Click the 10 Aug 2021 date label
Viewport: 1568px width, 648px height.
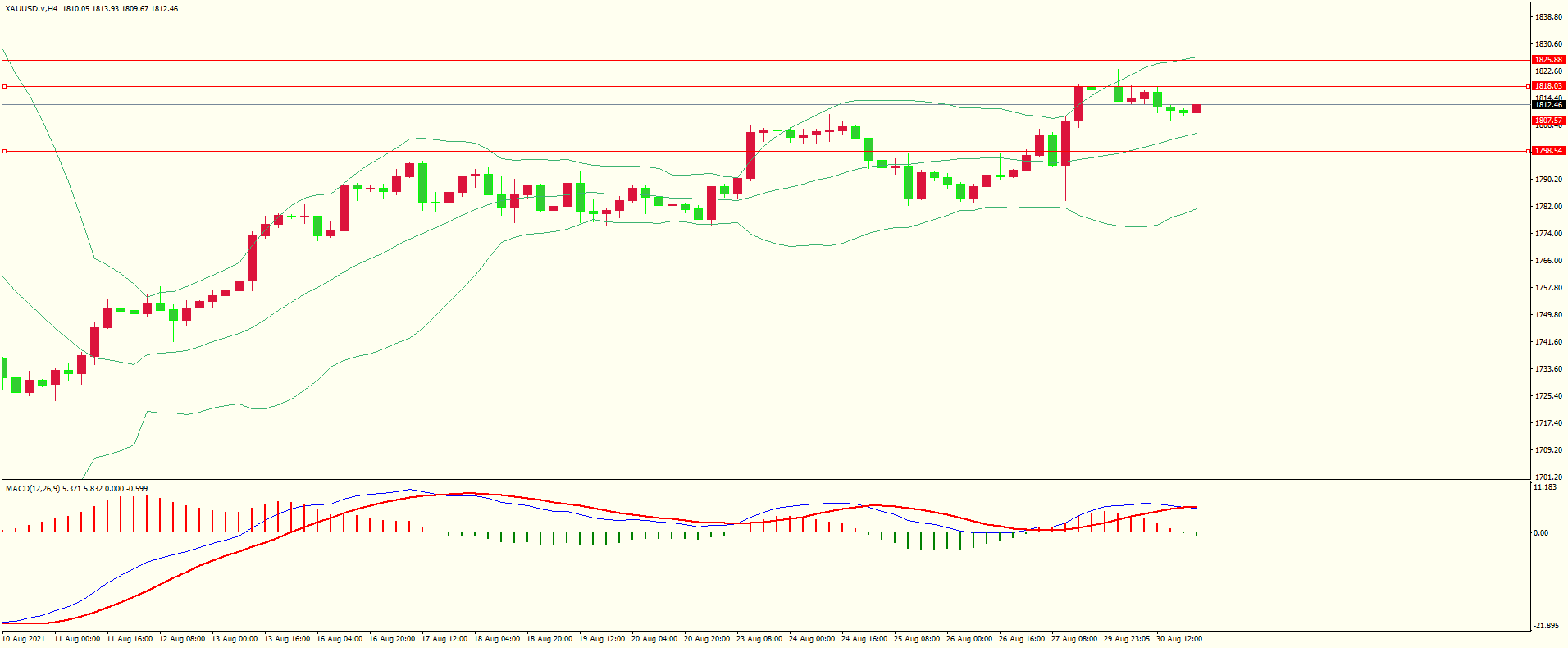coord(24,639)
